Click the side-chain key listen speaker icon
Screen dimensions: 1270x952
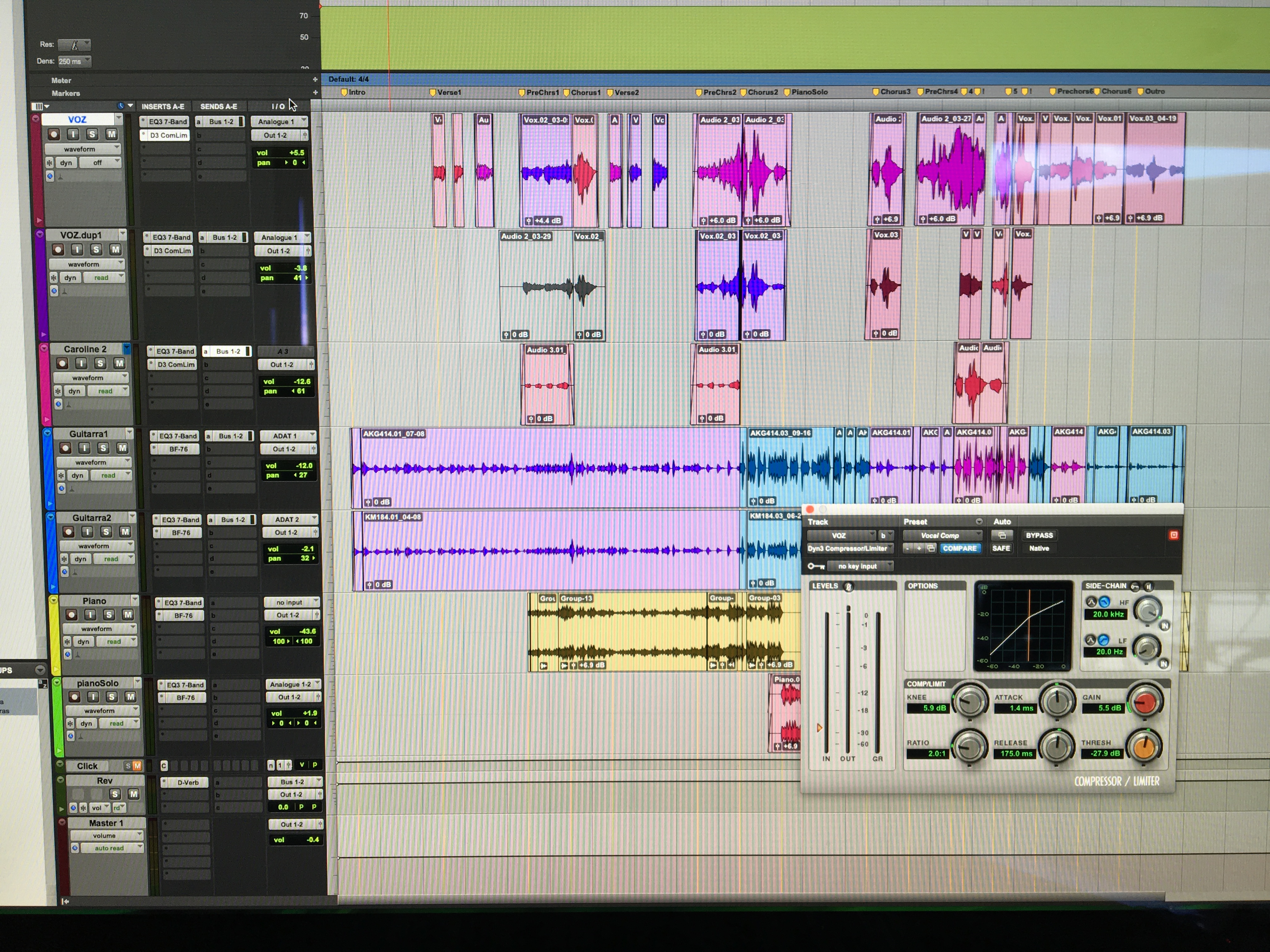(1148, 586)
